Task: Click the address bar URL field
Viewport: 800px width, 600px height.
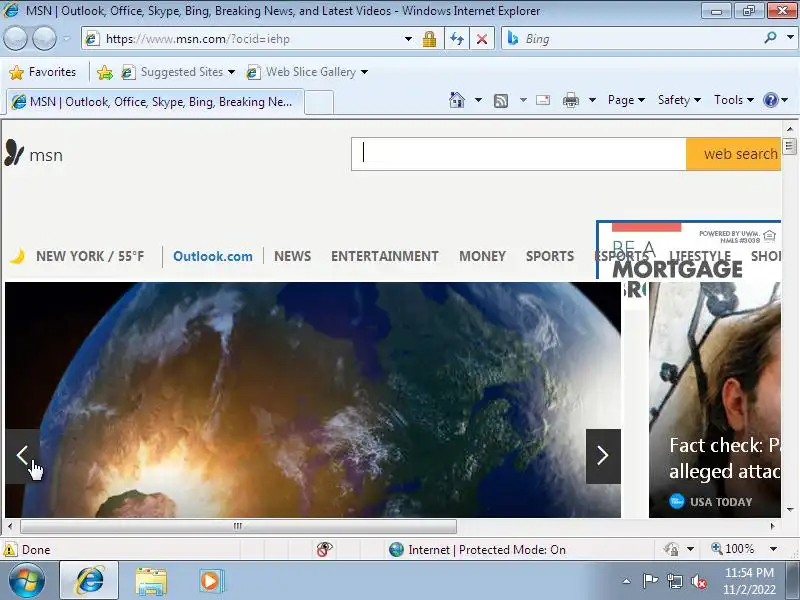Action: 245,39
